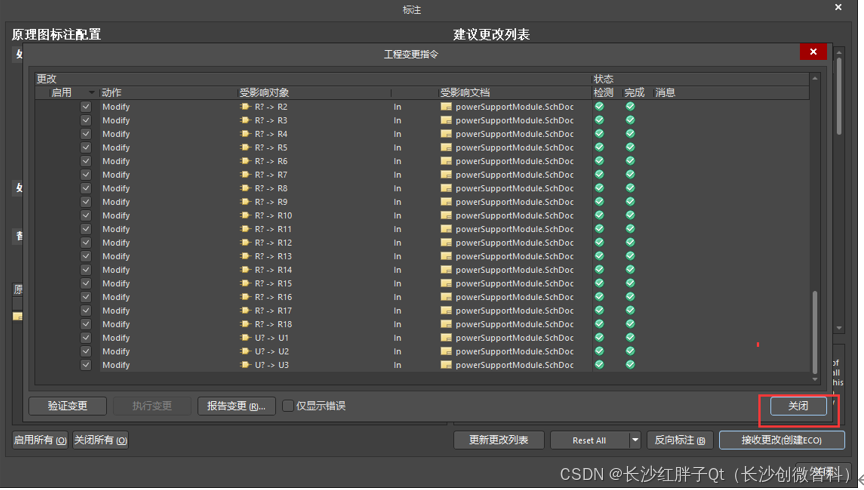Open the Reset All dropdown arrow
Screen dimensions: 864x490
635,440
